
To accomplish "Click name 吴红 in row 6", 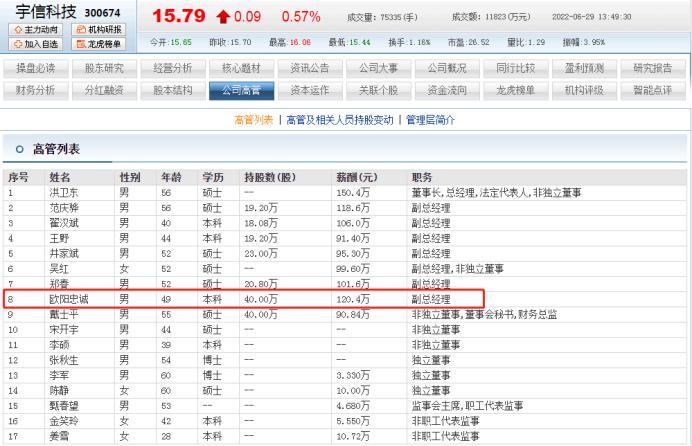I will (59, 269).
